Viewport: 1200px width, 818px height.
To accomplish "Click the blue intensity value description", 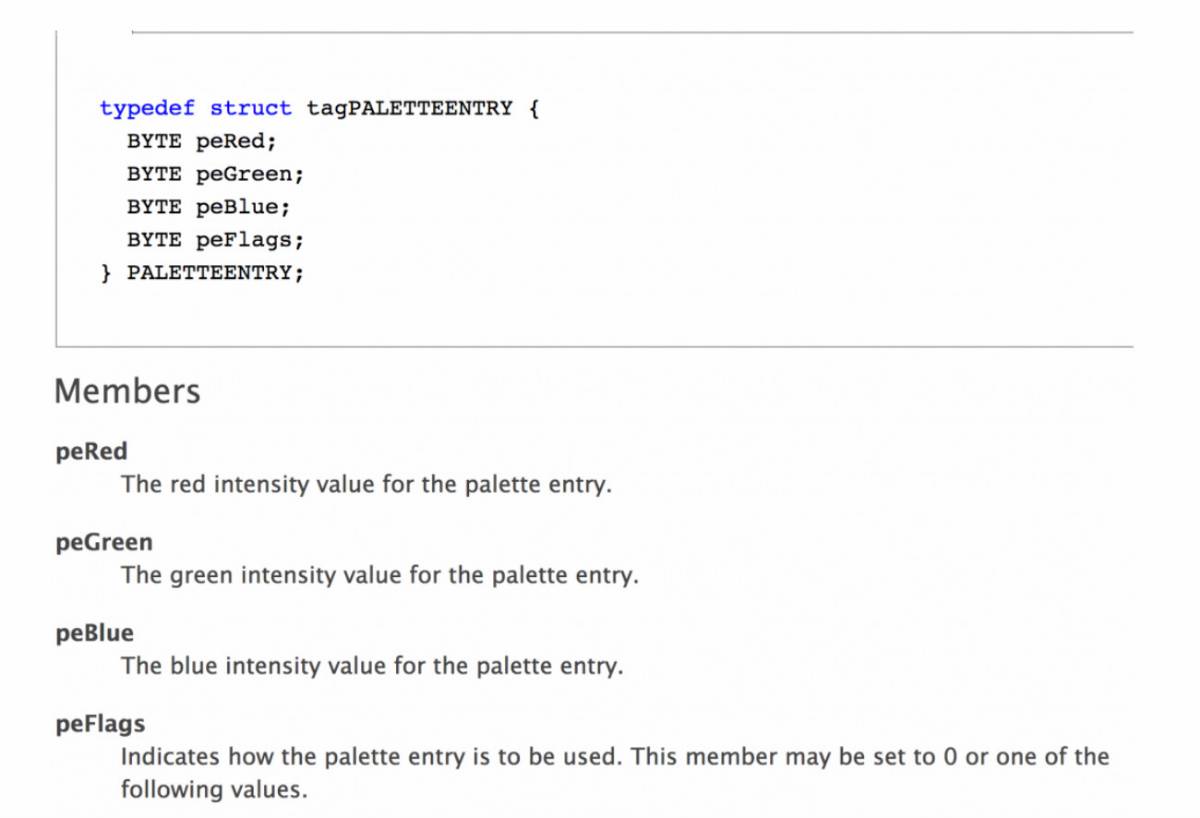I will [x=372, y=666].
